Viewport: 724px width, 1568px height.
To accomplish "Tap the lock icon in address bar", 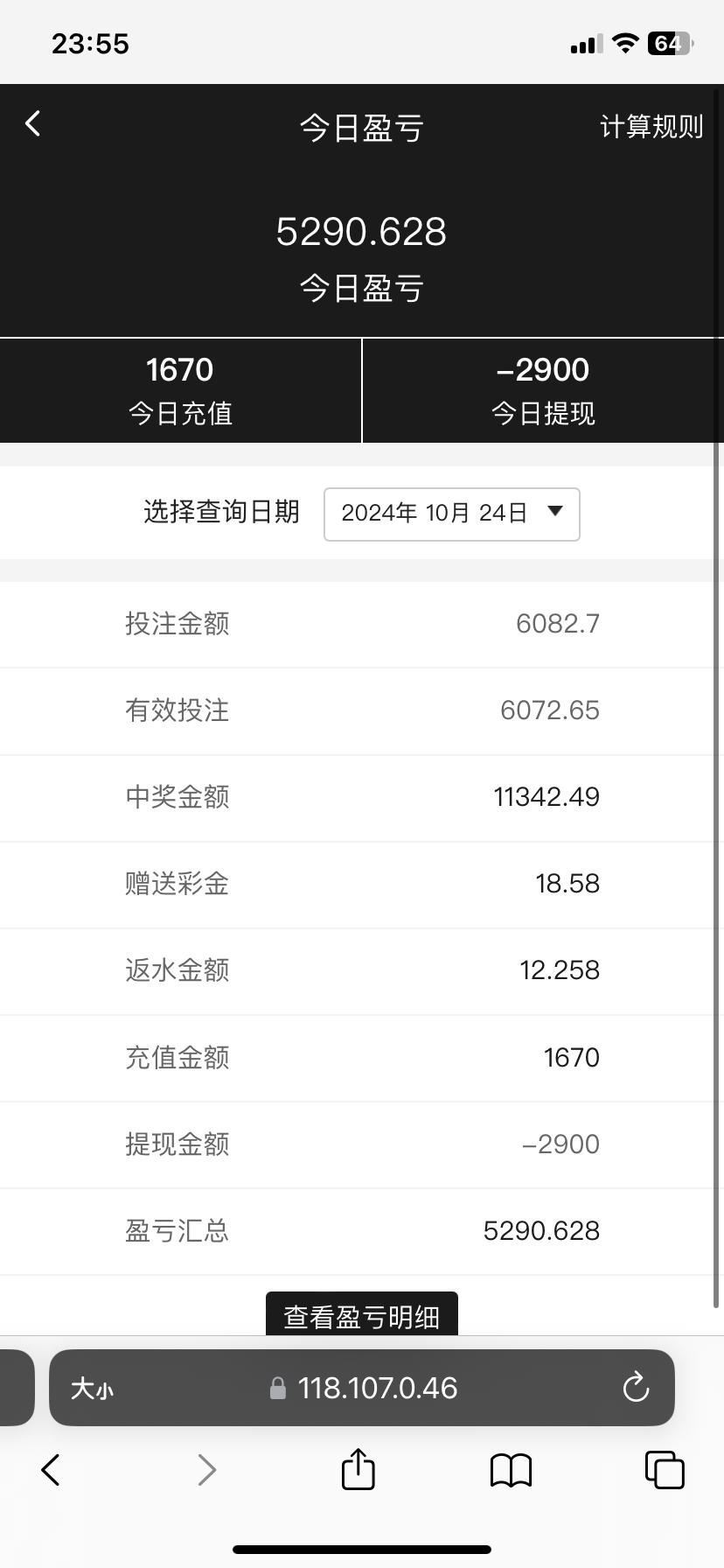I will [x=278, y=1389].
